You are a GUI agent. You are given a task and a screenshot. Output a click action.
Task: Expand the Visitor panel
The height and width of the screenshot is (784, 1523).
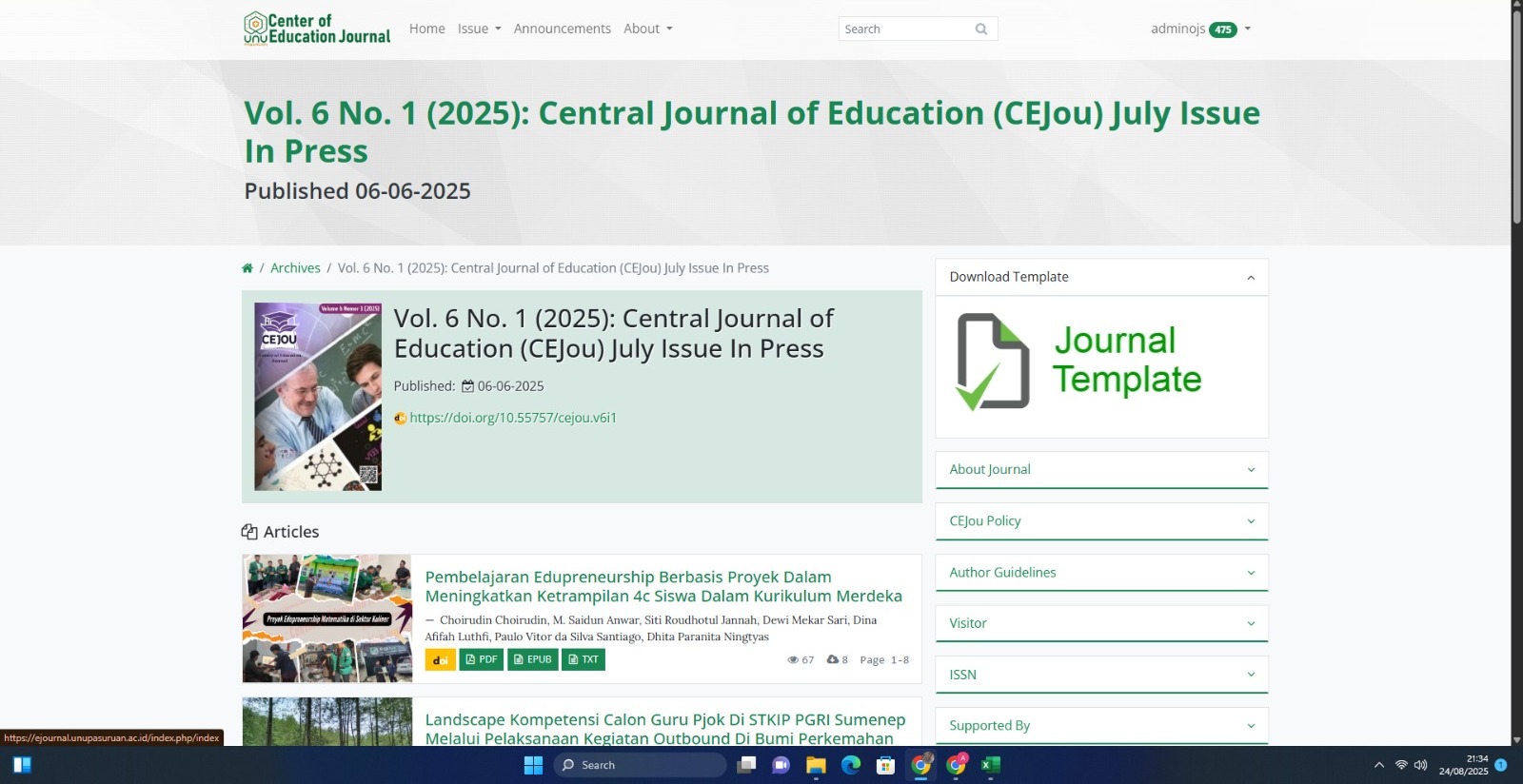click(x=1101, y=623)
